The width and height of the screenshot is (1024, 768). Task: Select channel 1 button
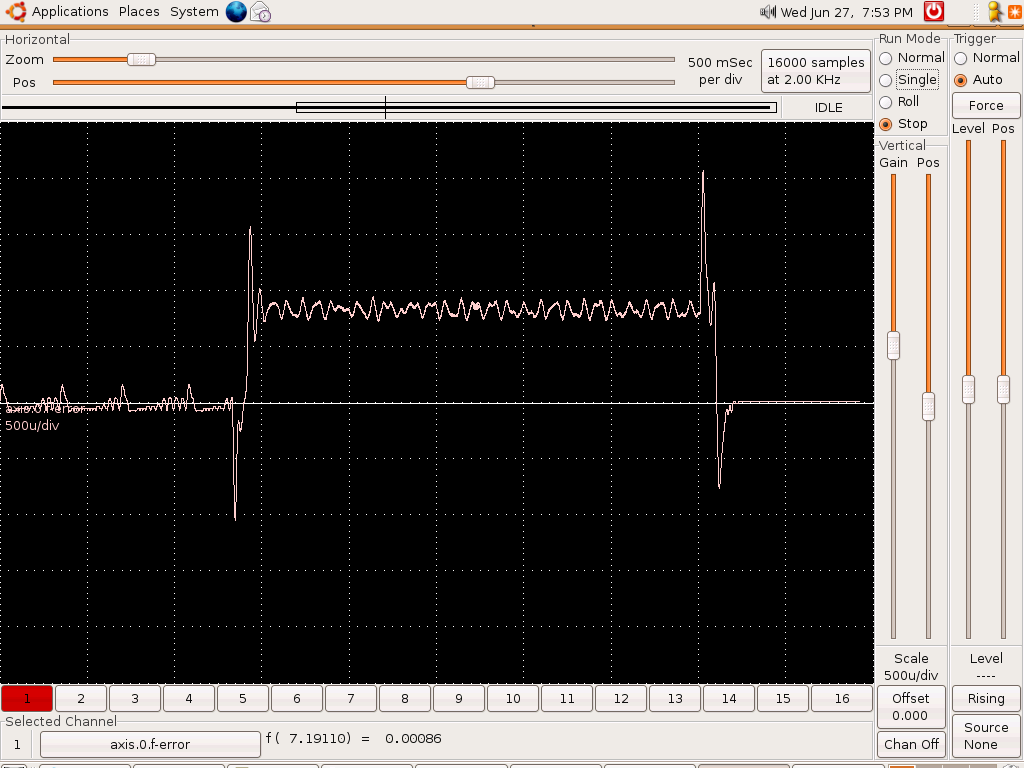27,699
